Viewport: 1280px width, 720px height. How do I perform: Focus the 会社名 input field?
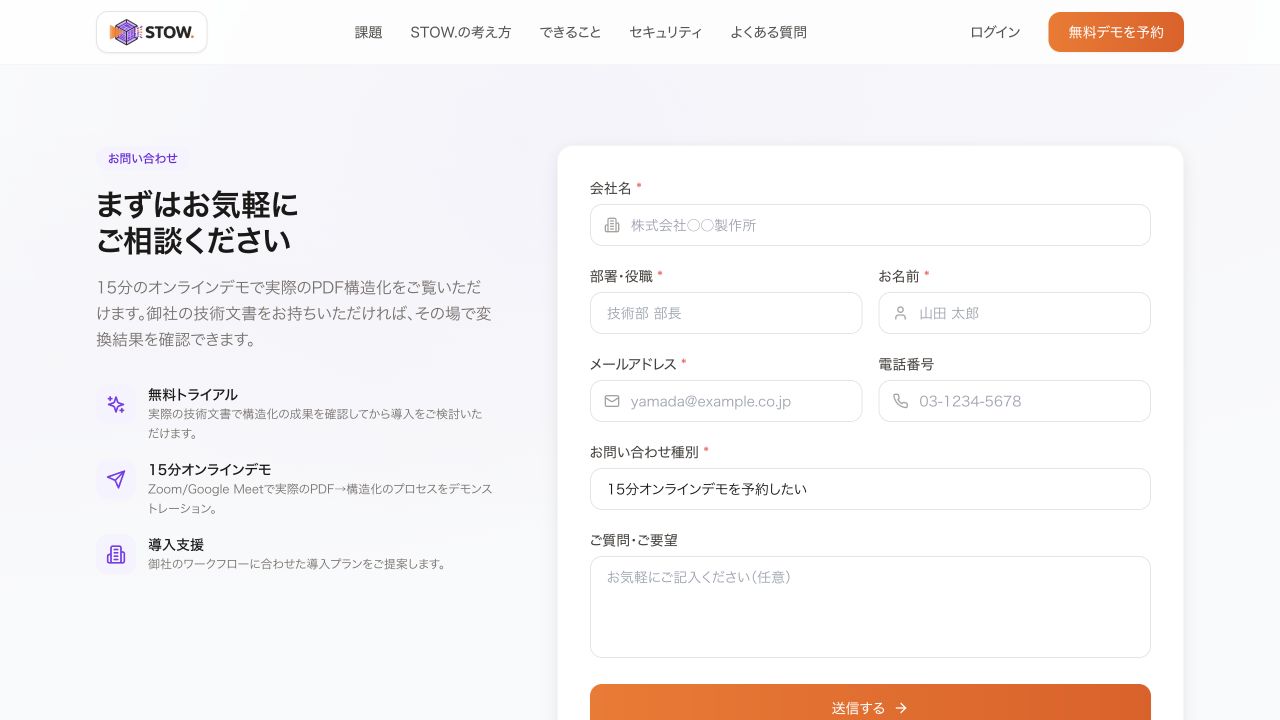[870, 225]
